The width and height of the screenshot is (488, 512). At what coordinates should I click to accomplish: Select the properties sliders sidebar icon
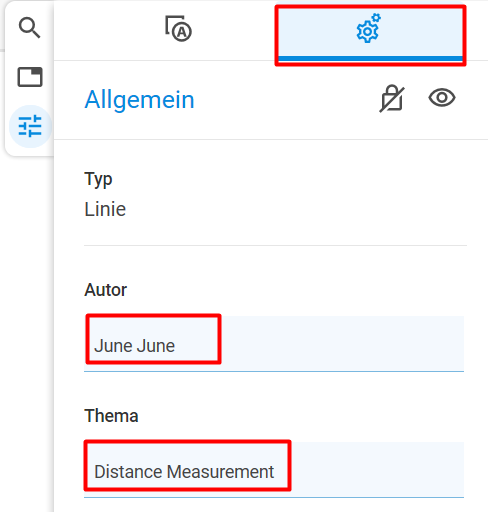tap(30, 126)
